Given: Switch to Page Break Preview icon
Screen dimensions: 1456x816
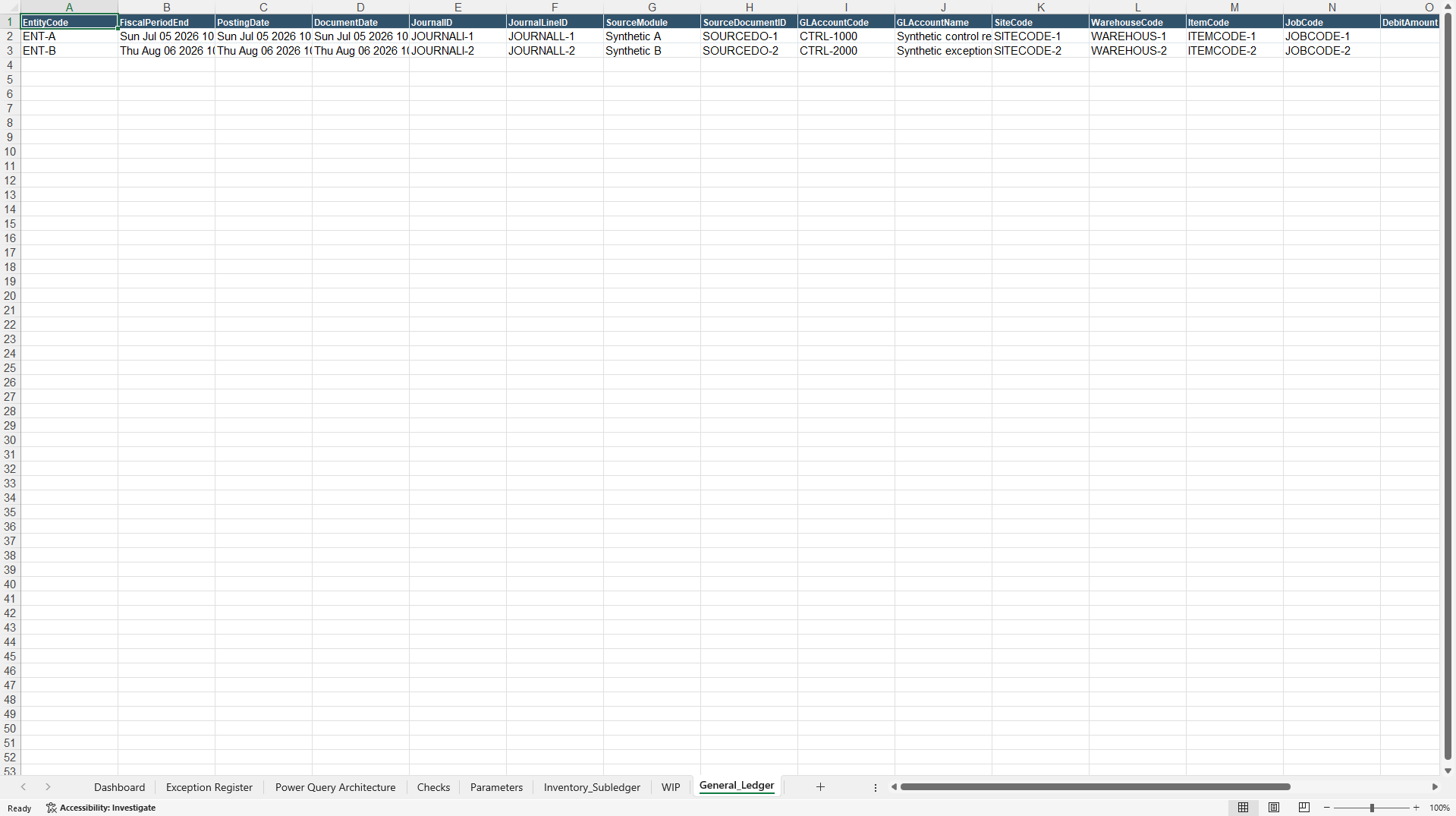Looking at the screenshot, I should 1304,808.
